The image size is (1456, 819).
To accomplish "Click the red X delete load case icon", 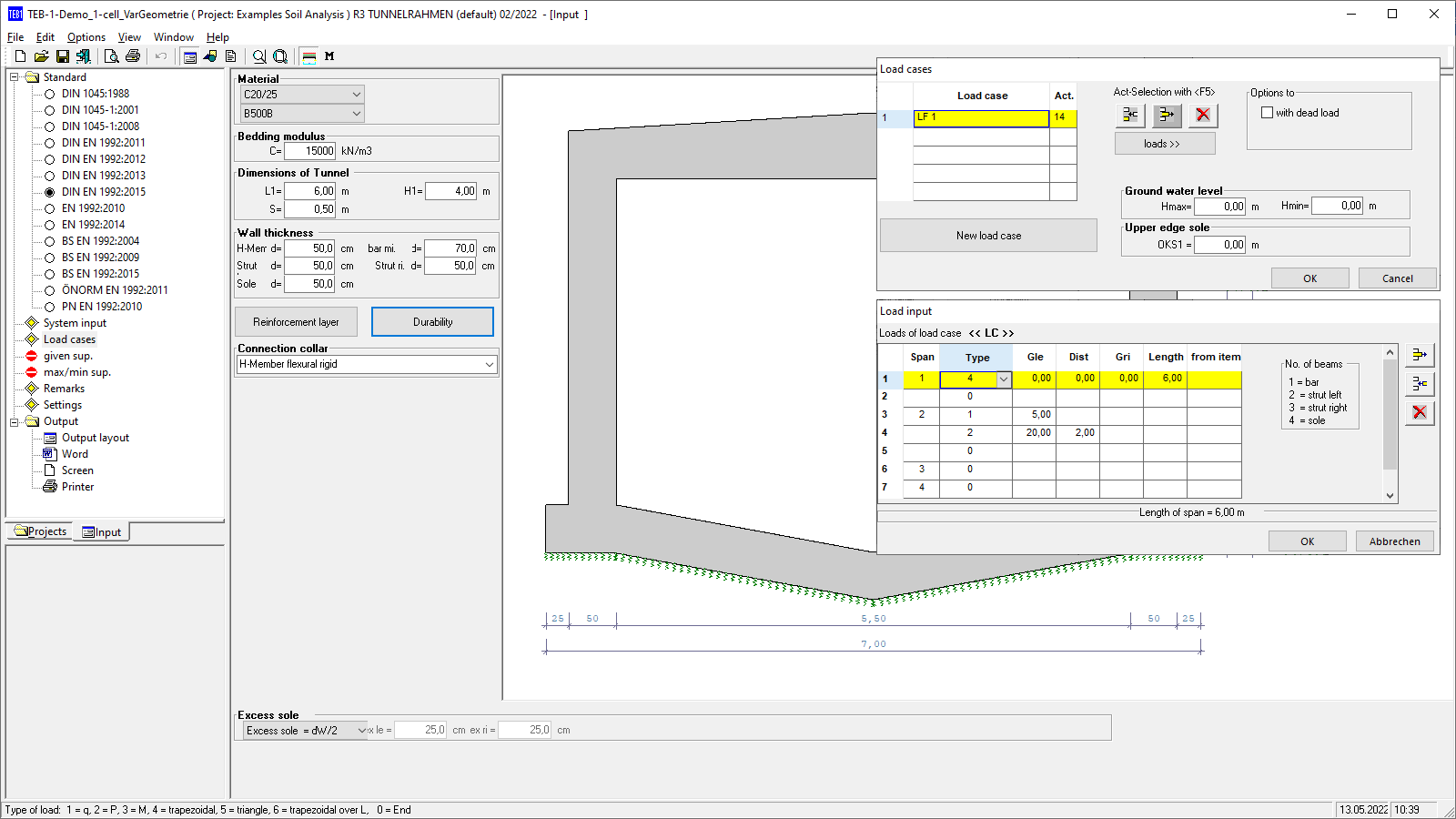I will pyautogui.click(x=1203, y=115).
